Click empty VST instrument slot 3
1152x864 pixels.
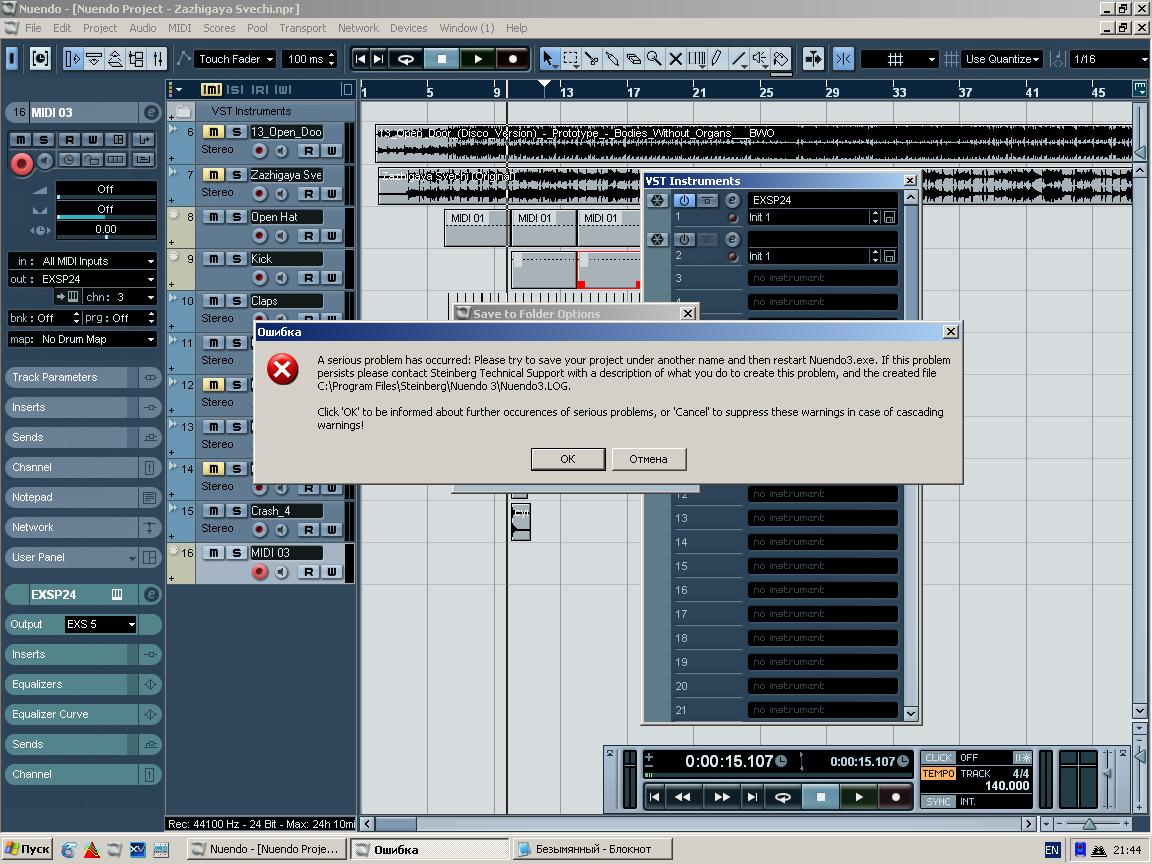[x=822, y=278]
